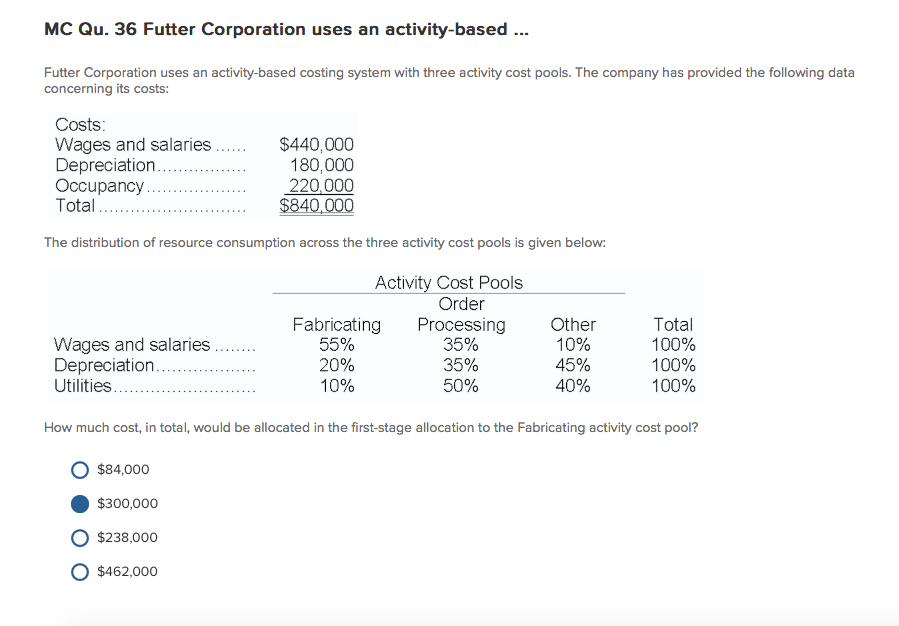Click the Other column header
This screenshot has width=899, height=626.
point(572,324)
